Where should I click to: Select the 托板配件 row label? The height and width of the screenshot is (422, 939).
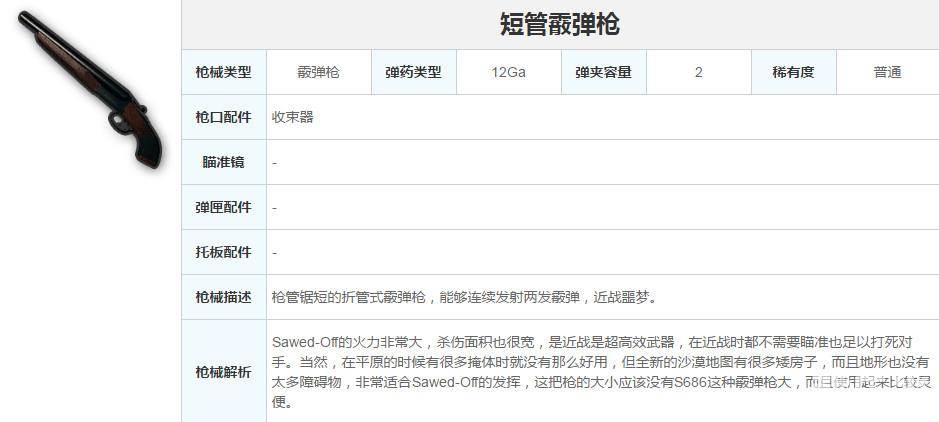[x=223, y=252]
